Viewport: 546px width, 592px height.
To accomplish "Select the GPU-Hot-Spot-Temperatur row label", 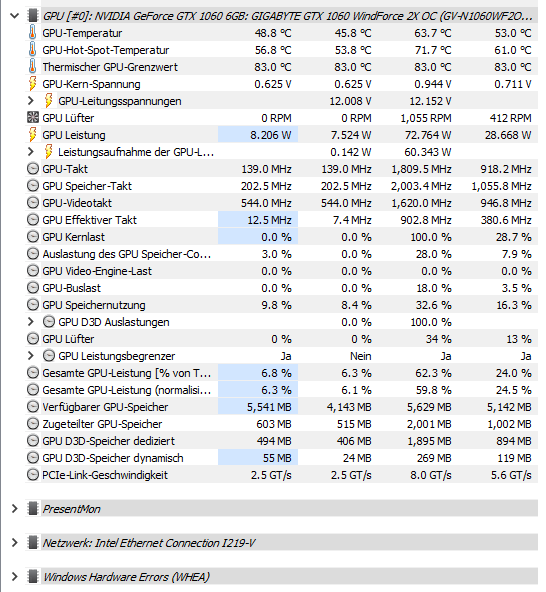I will [x=106, y=50].
